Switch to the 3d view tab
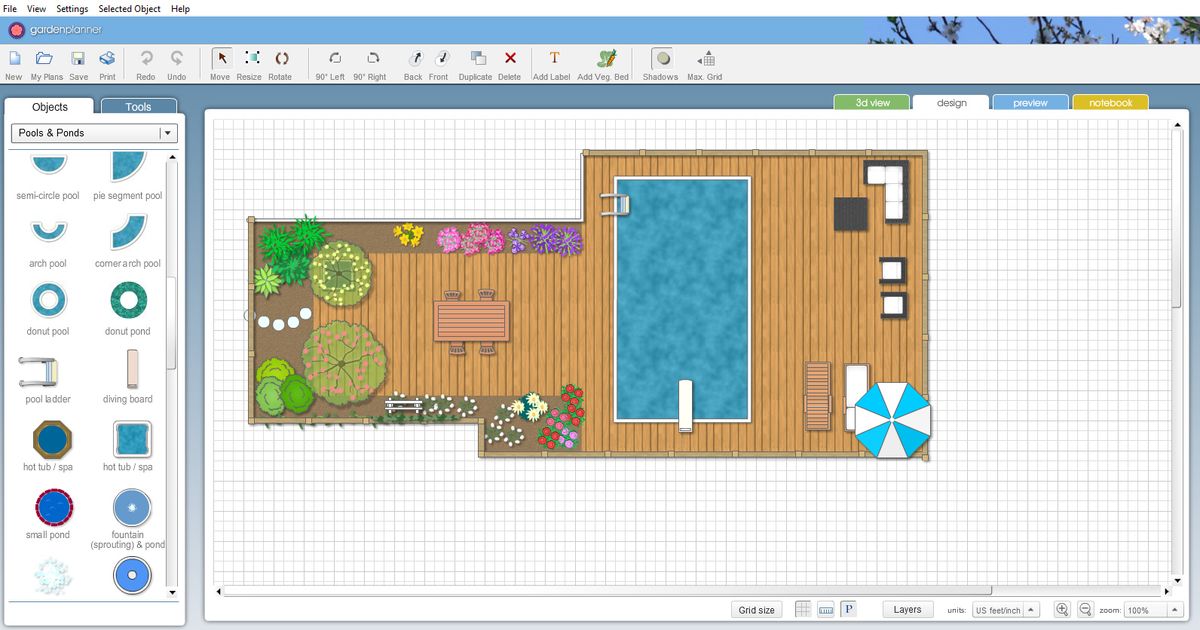The width and height of the screenshot is (1200, 630). 872,103
